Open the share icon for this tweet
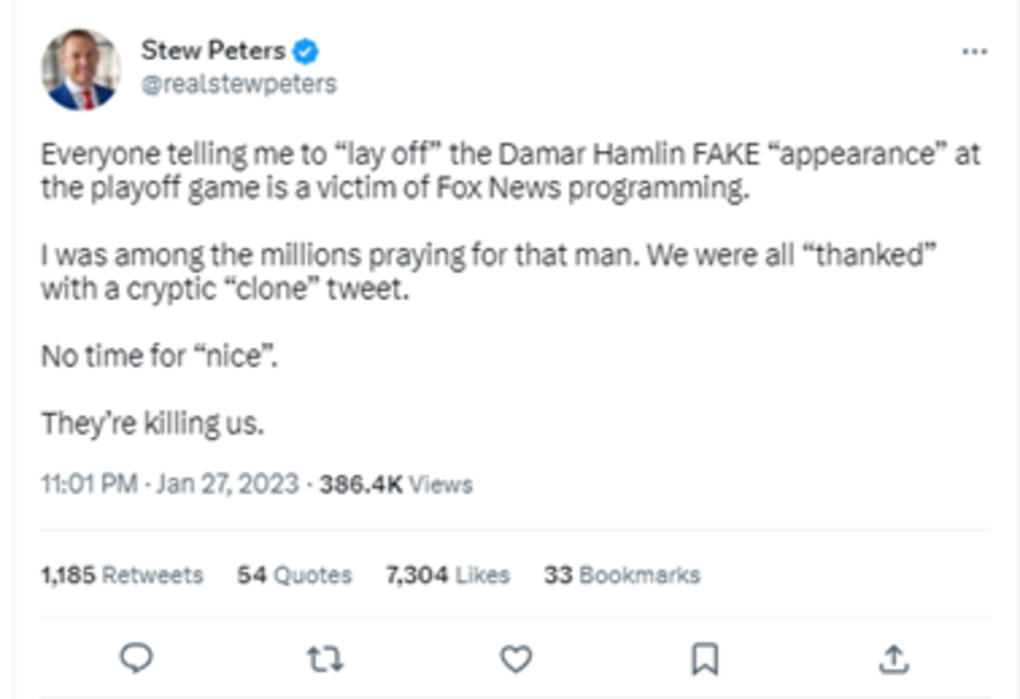The image size is (1020, 699). pyautogui.click(x=893, y=656)
